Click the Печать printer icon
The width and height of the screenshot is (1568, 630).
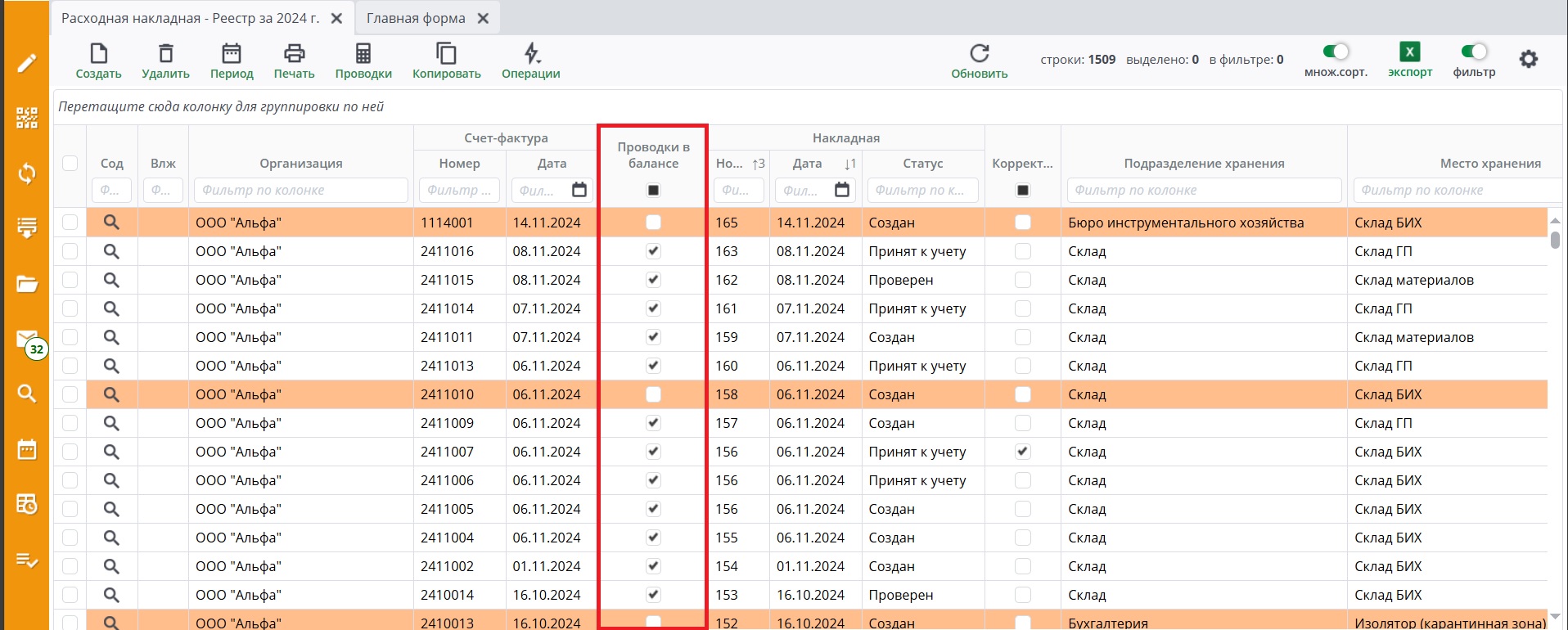(294, 55)
